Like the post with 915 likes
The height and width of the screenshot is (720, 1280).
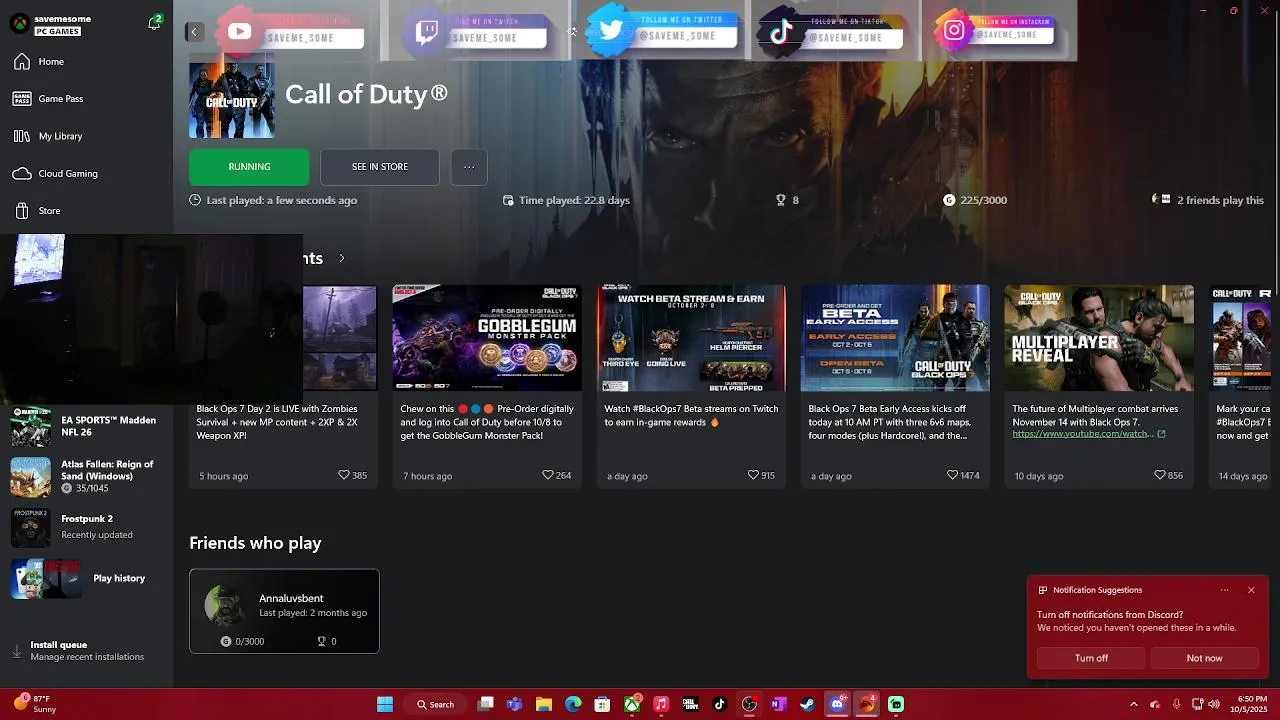coord(753,475)
